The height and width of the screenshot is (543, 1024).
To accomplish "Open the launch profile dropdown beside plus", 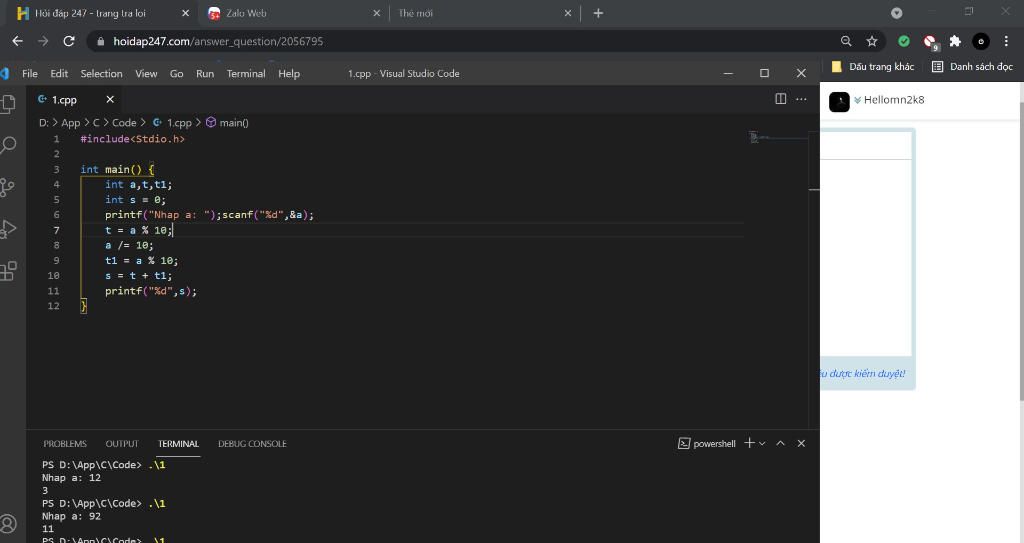I will pyautogui.click(x=761, y=444).
